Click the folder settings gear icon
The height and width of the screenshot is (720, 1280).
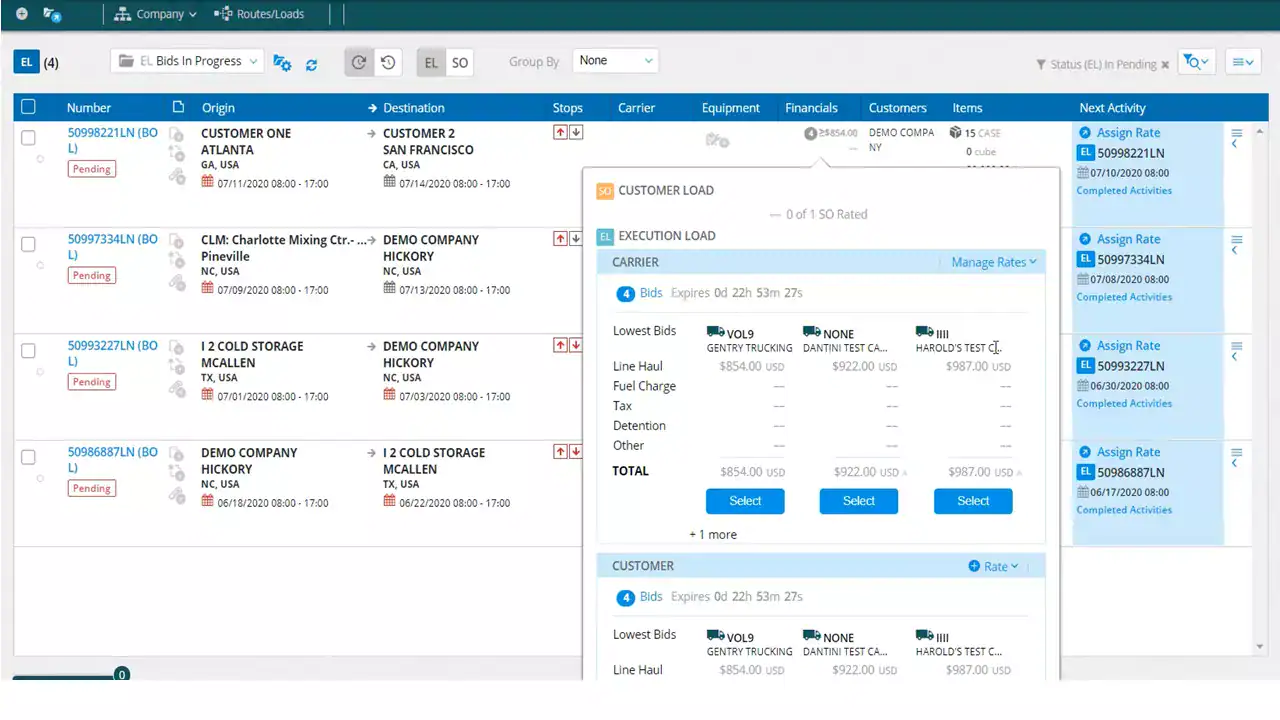(x=282, y=62)
